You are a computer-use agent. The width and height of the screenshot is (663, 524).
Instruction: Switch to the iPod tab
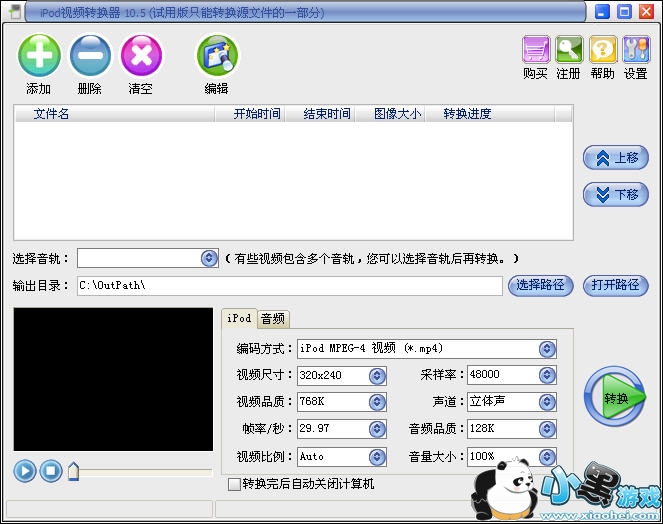tap(239, 318)
